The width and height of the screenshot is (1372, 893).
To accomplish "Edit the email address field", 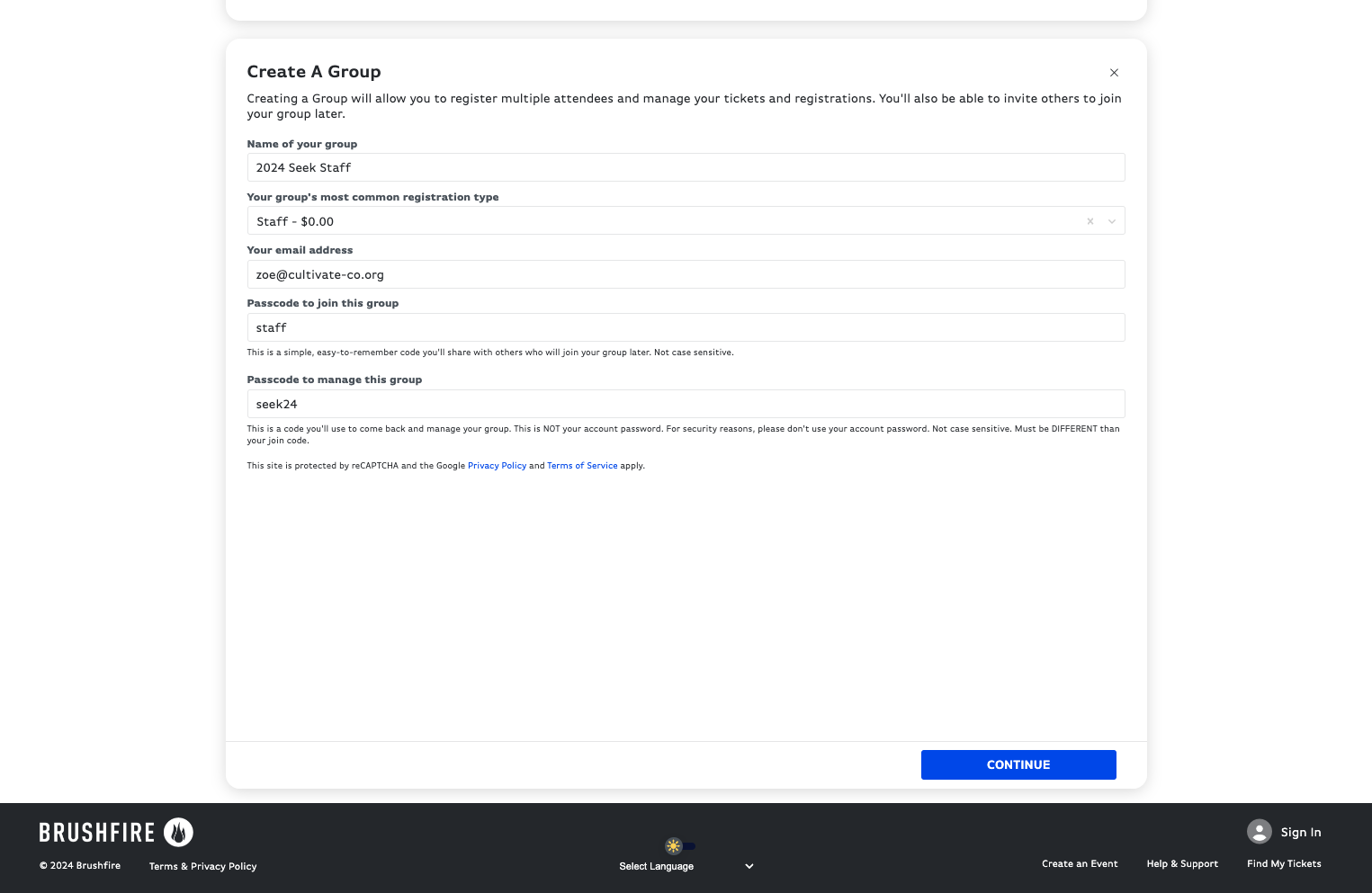I will [x=686, y=274].
